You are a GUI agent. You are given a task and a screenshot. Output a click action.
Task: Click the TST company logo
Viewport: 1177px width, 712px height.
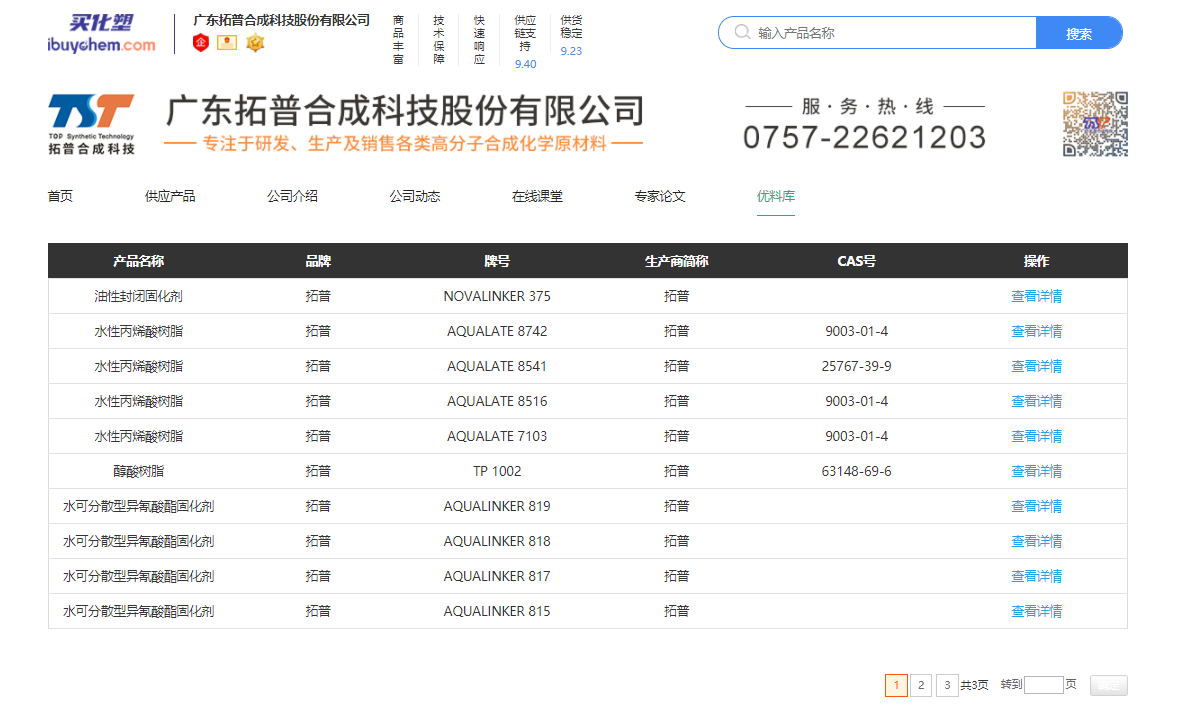click(x=92, y=125)
